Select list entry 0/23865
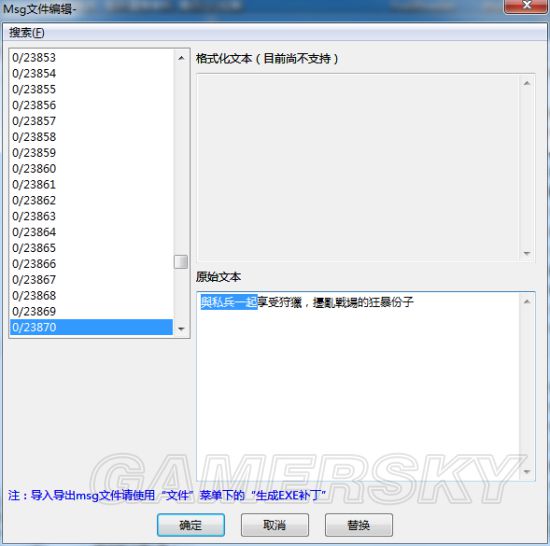This screenshot has width=550, height=546. pyautogui.click(x=92, y=248)
